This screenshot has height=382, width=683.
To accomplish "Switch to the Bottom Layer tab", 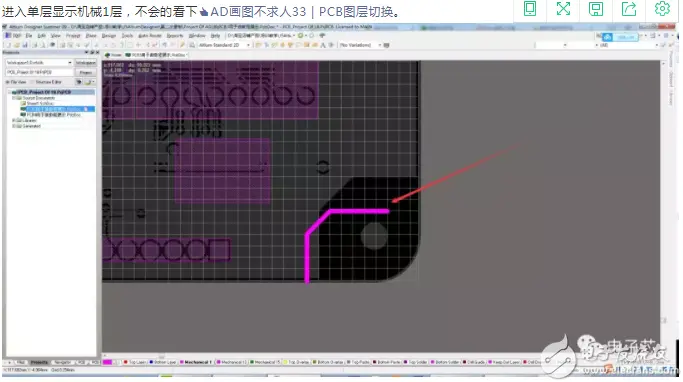I will pos(163,362).
